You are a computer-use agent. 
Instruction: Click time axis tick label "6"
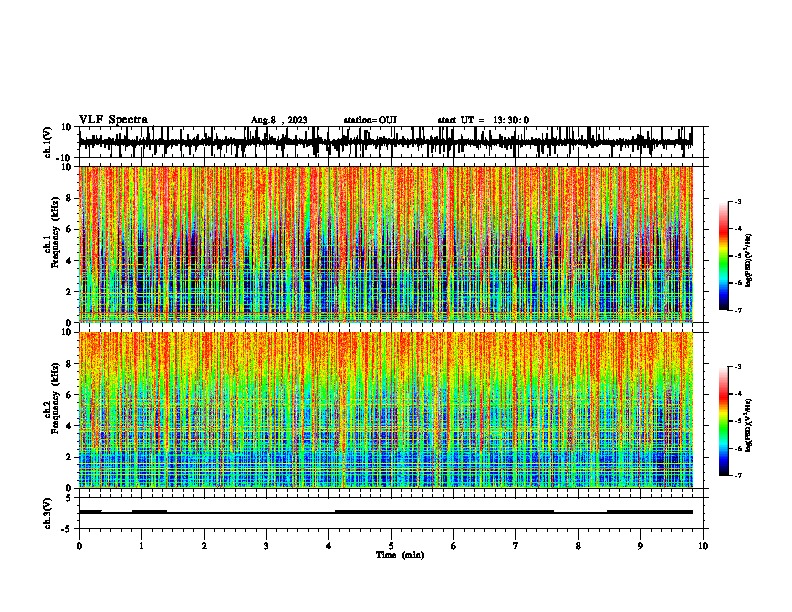click(x=454, y=546)
